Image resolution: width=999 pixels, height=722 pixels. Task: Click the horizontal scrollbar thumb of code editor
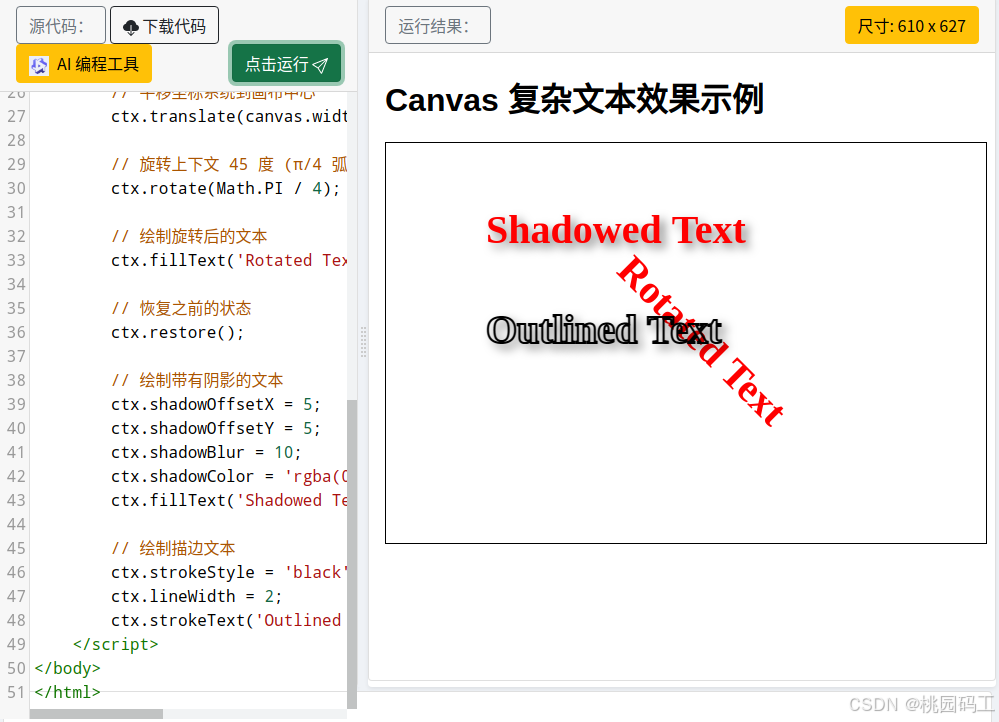pyautogui.click(x=96, y=714)
